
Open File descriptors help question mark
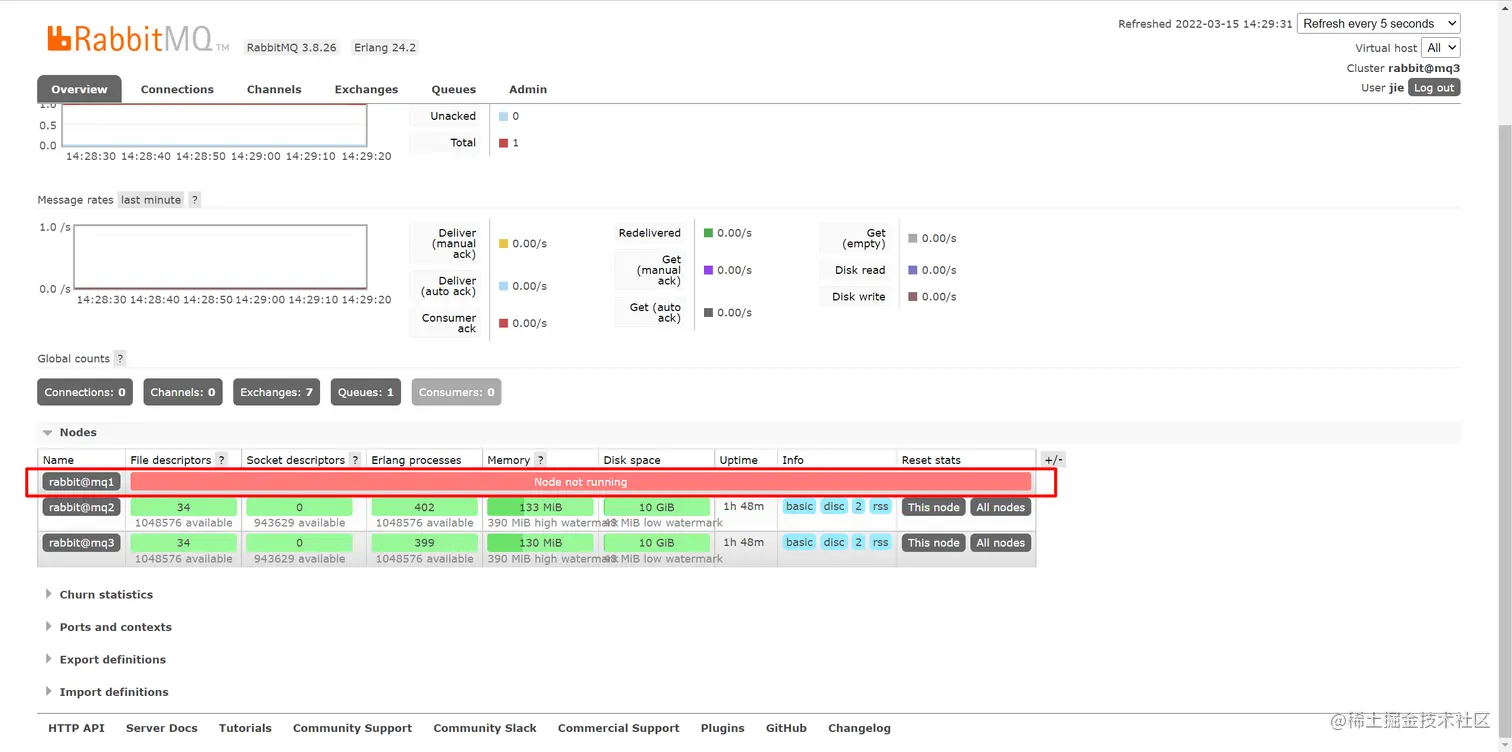tap(222, 460)
